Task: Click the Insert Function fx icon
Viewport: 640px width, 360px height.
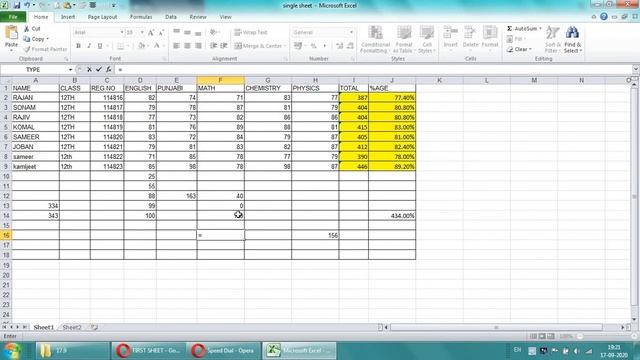Action: [109, 70]
